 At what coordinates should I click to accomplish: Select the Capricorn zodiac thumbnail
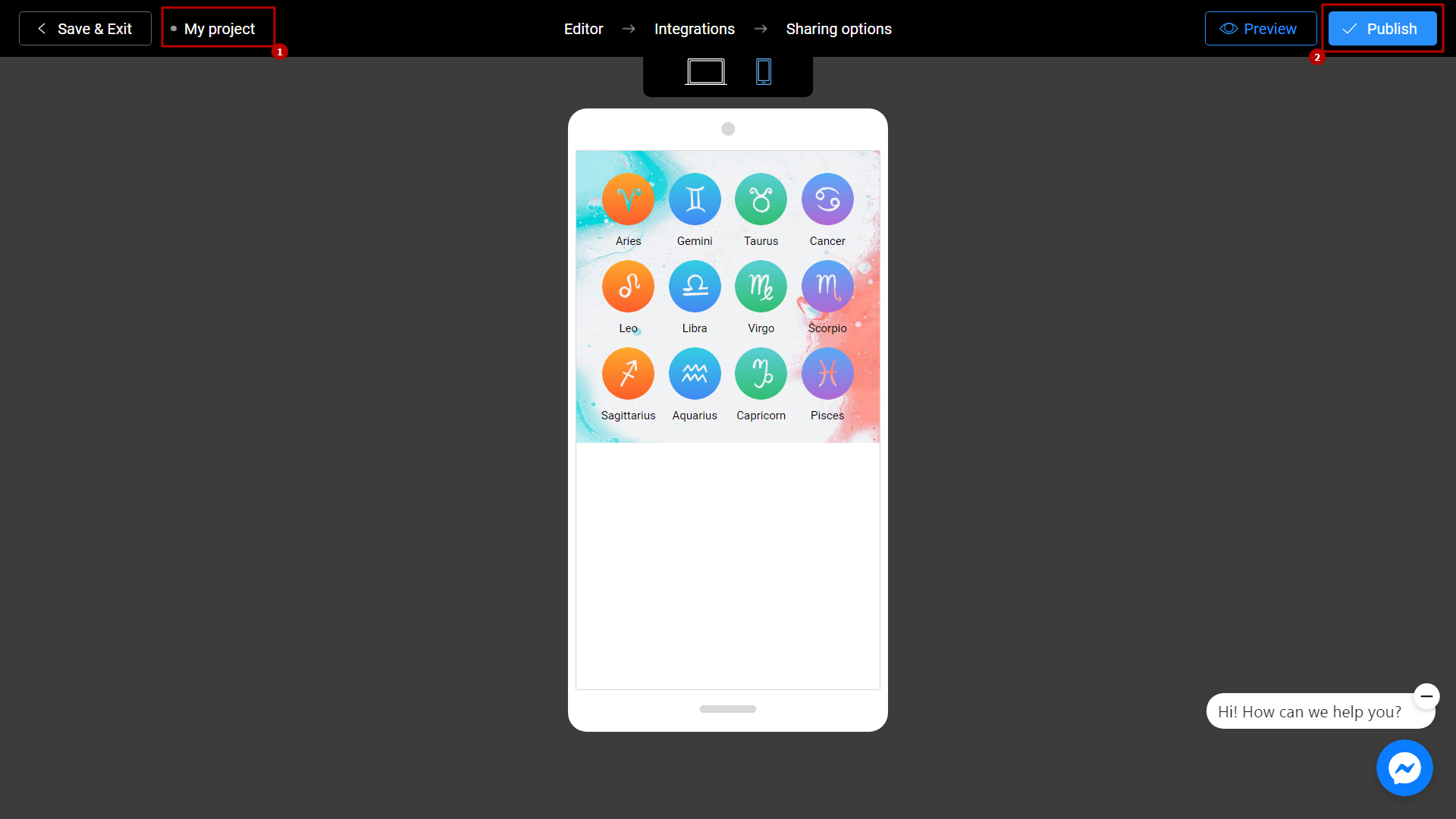[x=761, y=373]
